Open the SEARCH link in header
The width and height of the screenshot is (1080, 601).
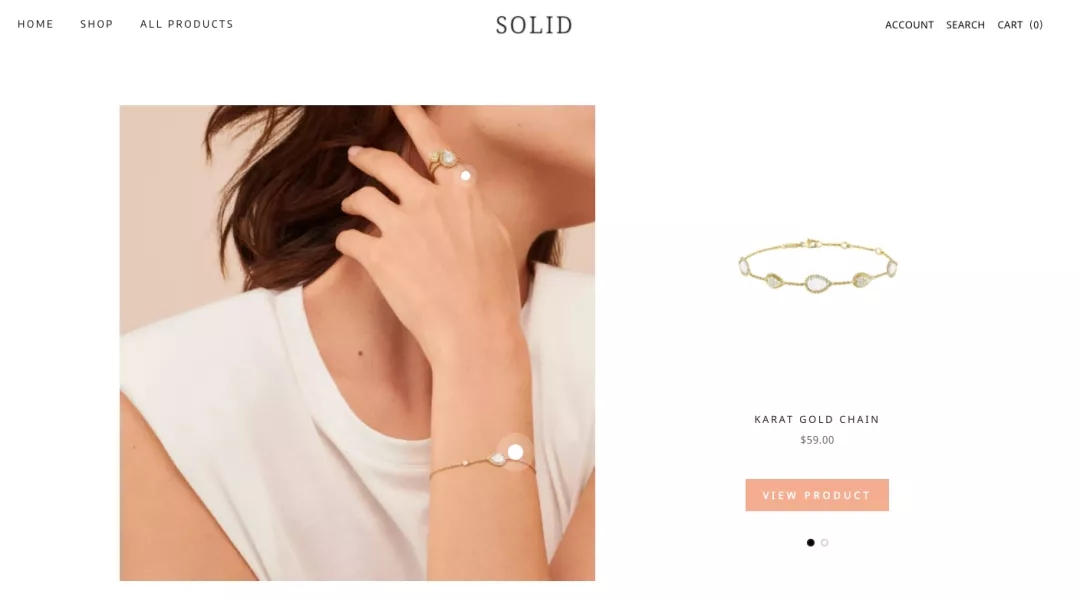coord(965,25)
